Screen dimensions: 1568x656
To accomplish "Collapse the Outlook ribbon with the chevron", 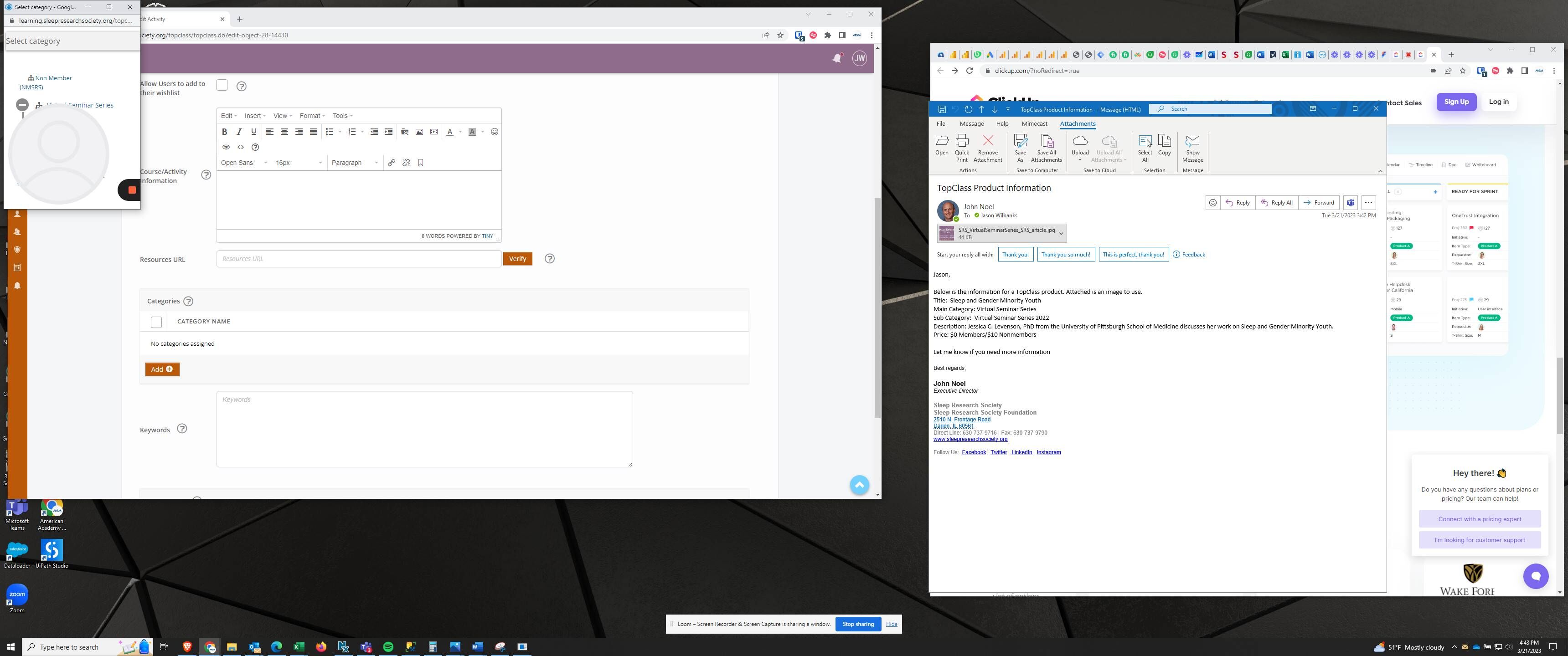I will point(1380,171).
